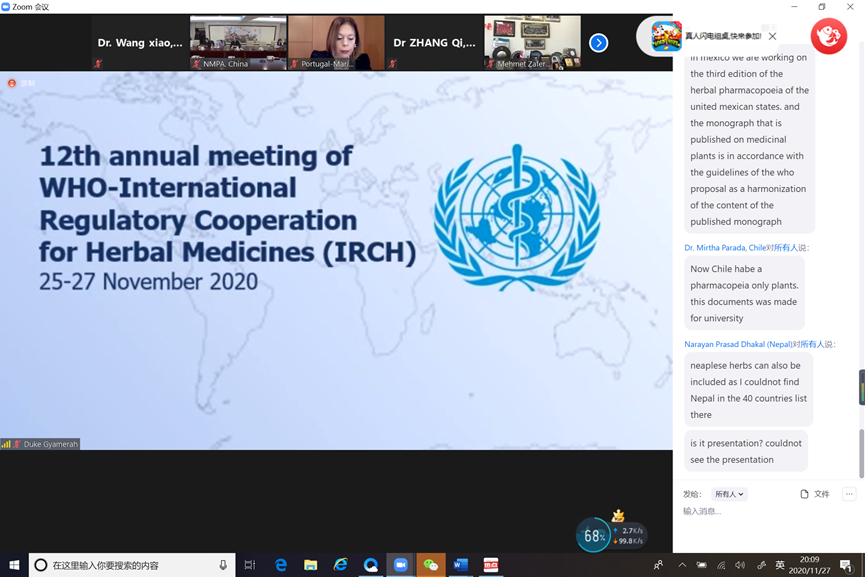Click the 文件 file attach button
Image resolution: width=865 pixels, height=577 pixels.
(x=815, y=494)
